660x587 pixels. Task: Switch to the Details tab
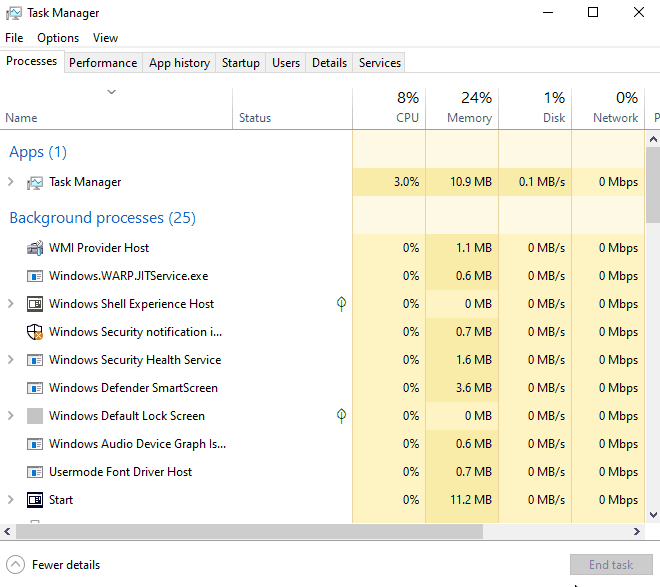329,63
